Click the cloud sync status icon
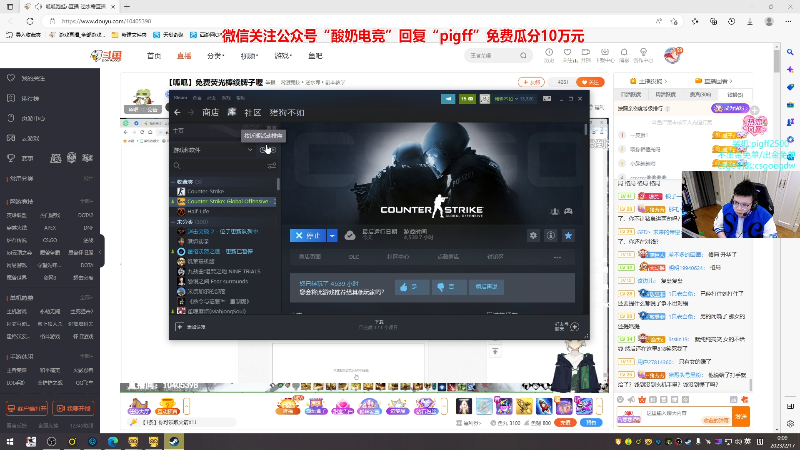 pos(349,235)
